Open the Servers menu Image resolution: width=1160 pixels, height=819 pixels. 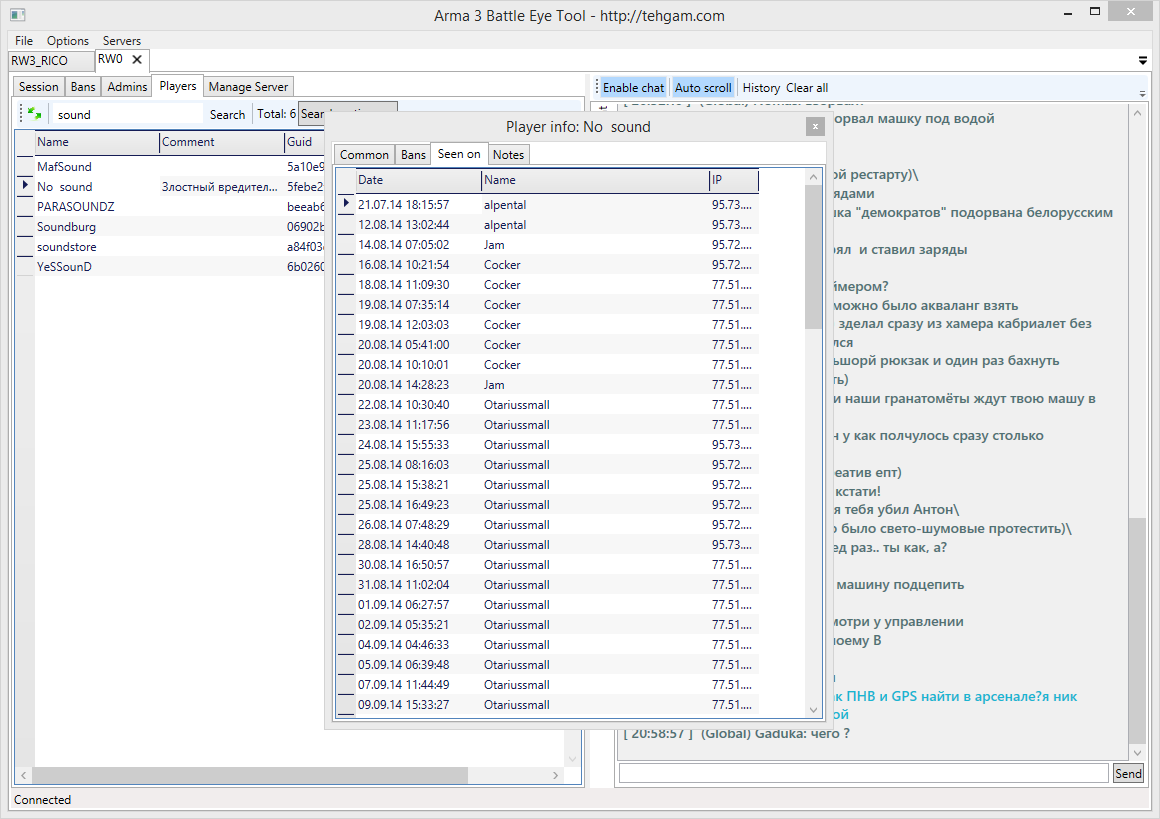coord(121,41)
